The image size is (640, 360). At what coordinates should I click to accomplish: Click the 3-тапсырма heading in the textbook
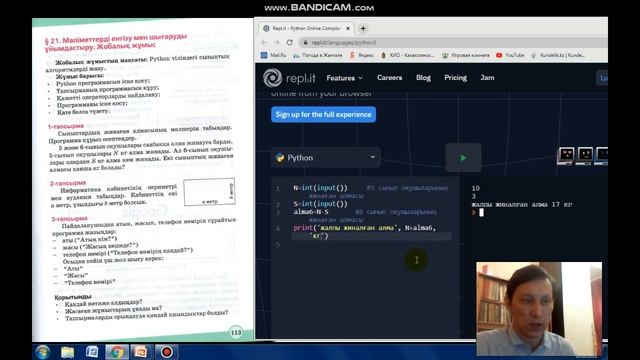(69, 219)
